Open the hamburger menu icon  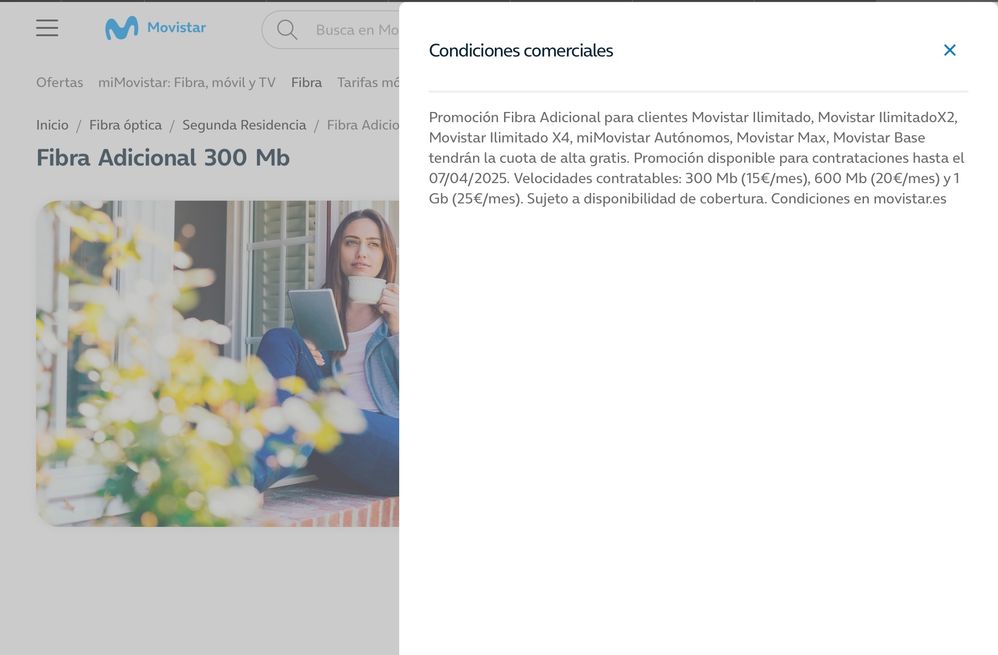click(47, 28)
